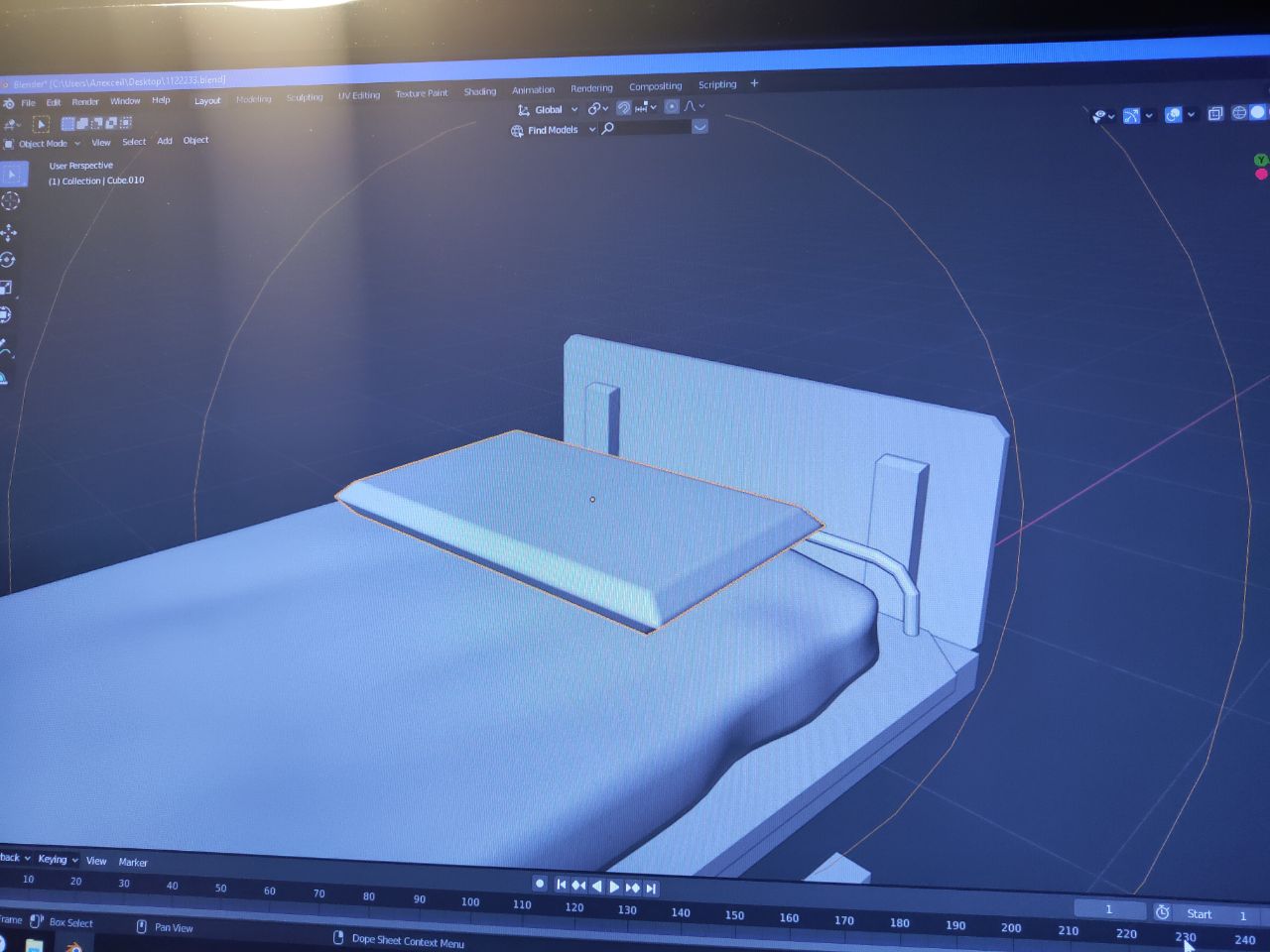Switch to wireframe viewport shading
Image resolution: width=1270 pixels, height=952 pixels.
tap(1239, 113)
